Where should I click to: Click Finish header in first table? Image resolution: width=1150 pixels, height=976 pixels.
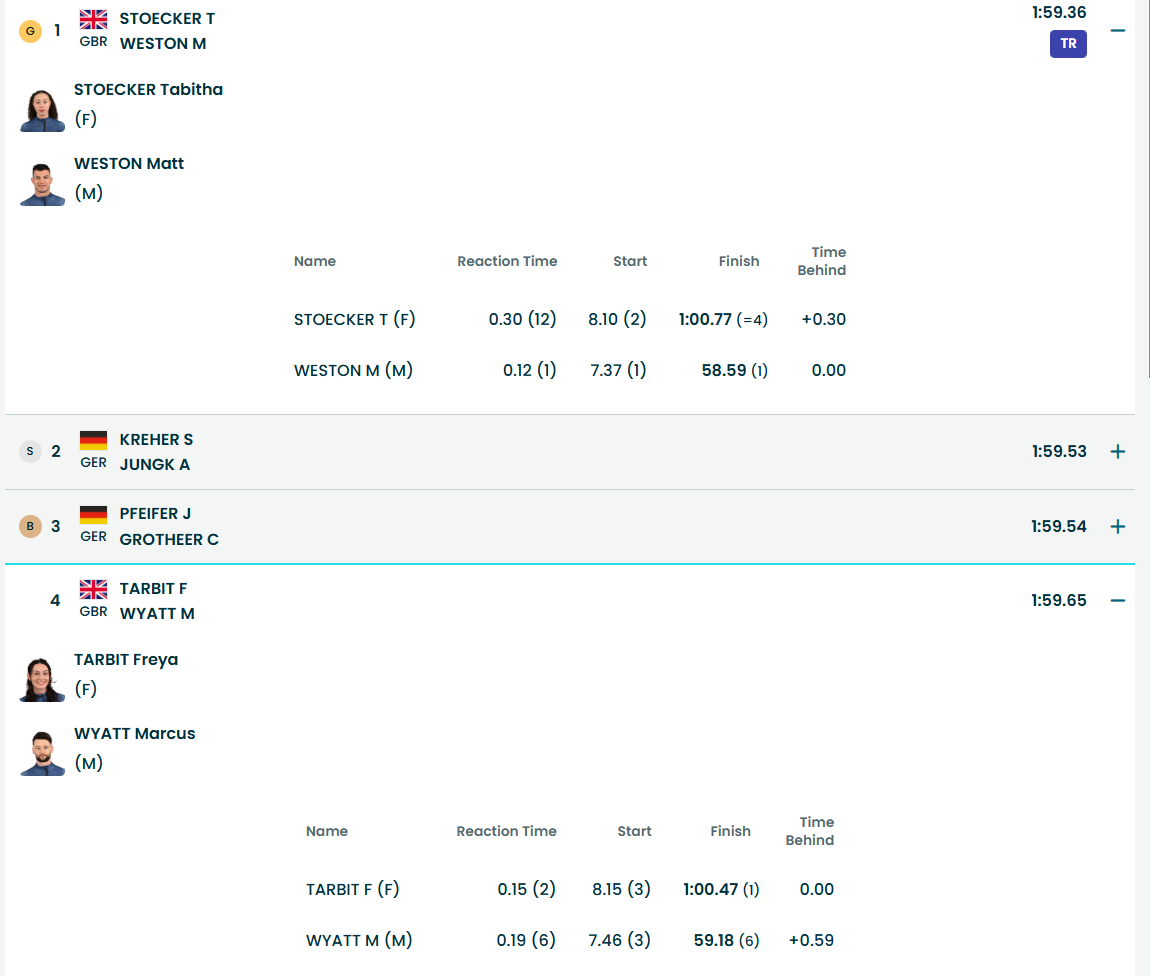tap(739, 261)
